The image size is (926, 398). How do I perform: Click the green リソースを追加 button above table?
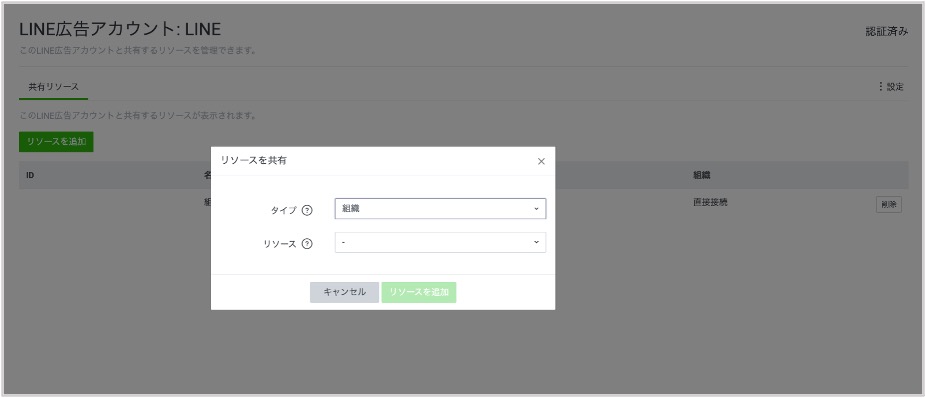click(56, 142)
